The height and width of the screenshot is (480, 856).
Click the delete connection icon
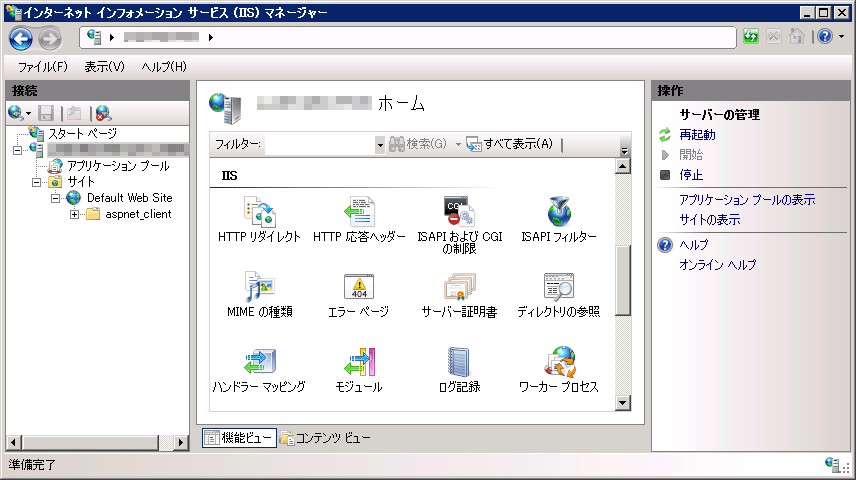103,113
